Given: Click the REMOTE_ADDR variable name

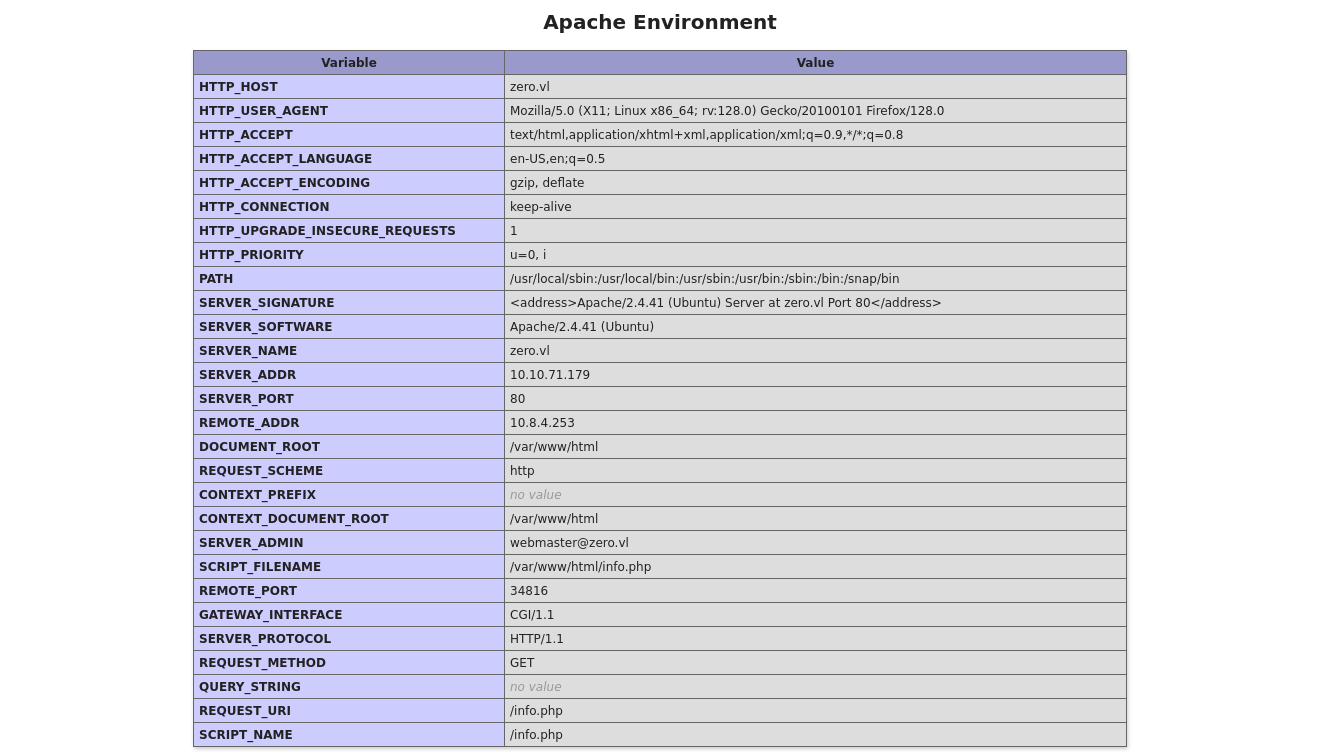Looking at the screenshot, I should (x=249, y=423).
